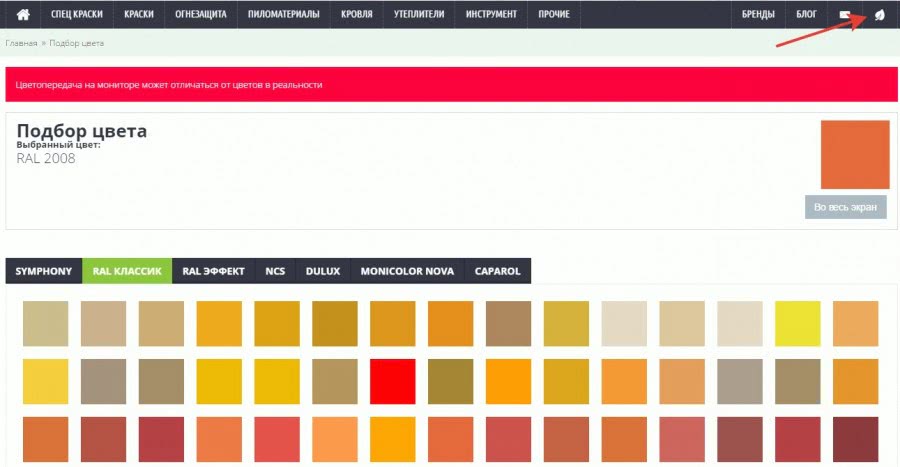Click the Главная breadcrumb link
The width and height of the screenshot is (900, 467).
[21, 44]
